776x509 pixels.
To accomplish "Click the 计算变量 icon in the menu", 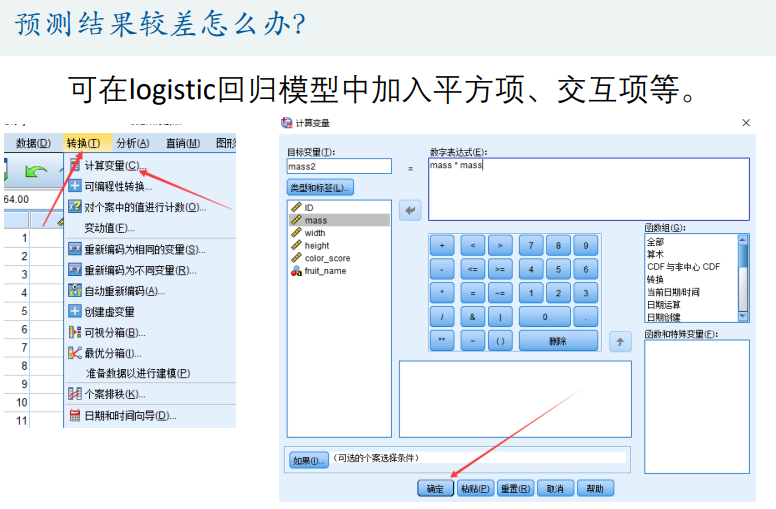I will point(74,166).
